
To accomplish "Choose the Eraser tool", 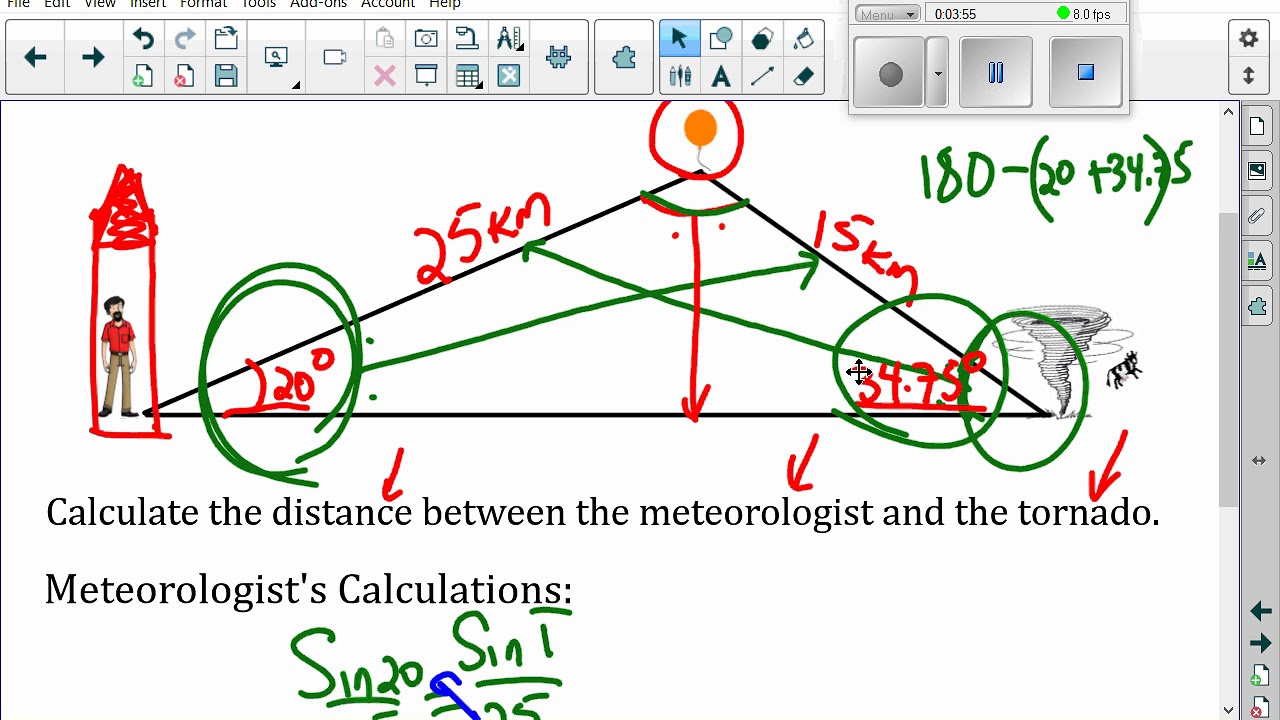I will [804, 76].
